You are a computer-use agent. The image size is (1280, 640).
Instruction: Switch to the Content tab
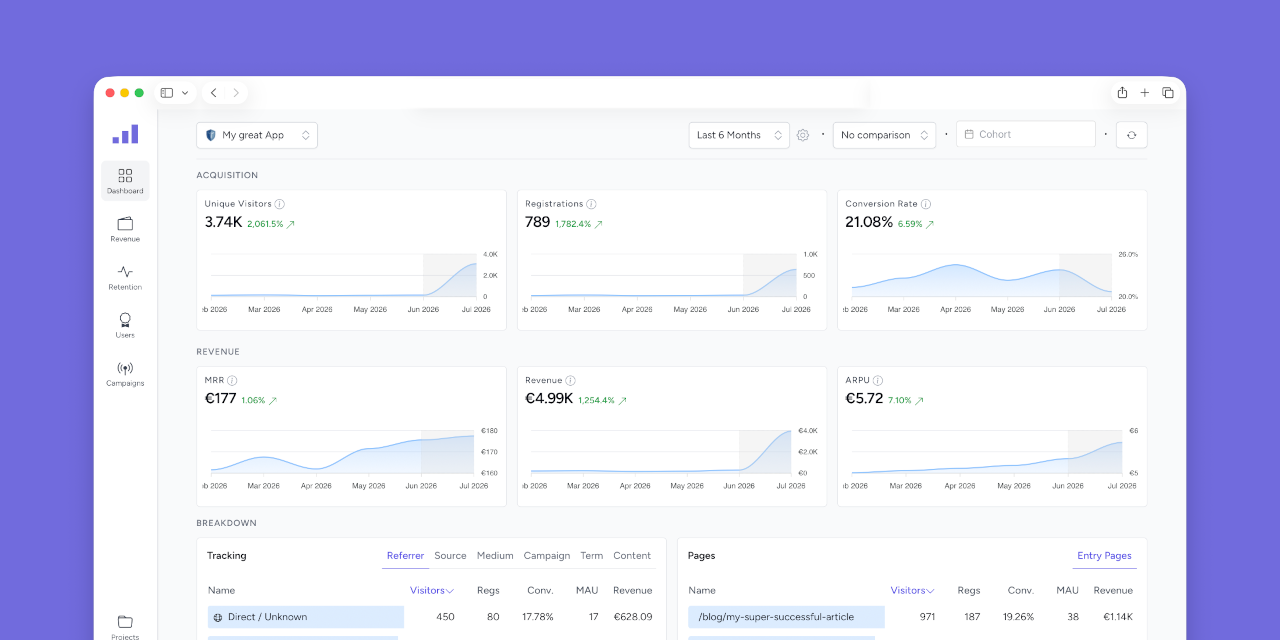point(632,556)
